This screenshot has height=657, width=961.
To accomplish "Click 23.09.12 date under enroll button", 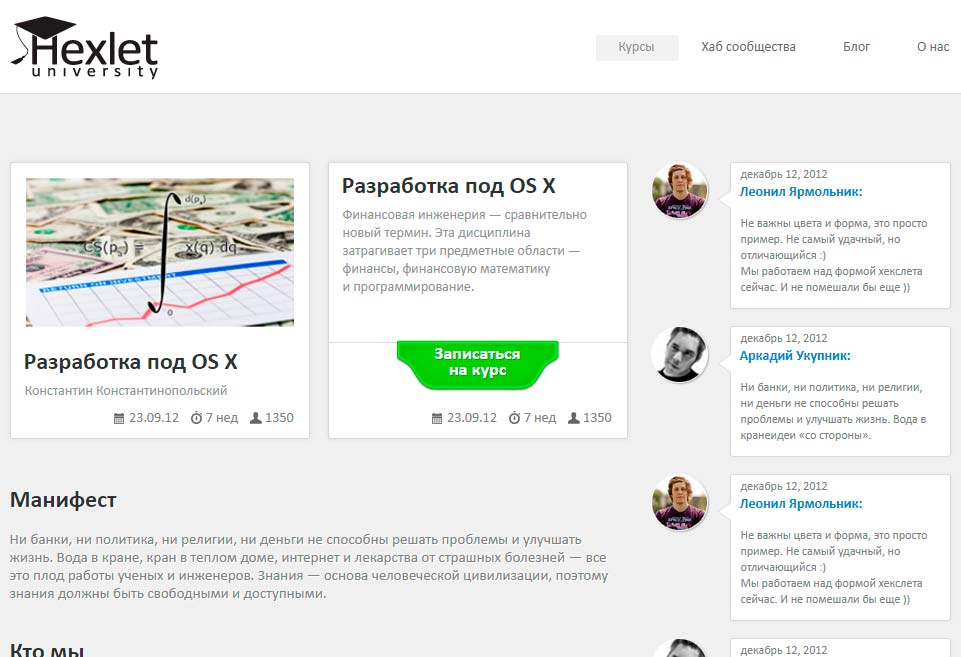I will coord(471,418).
